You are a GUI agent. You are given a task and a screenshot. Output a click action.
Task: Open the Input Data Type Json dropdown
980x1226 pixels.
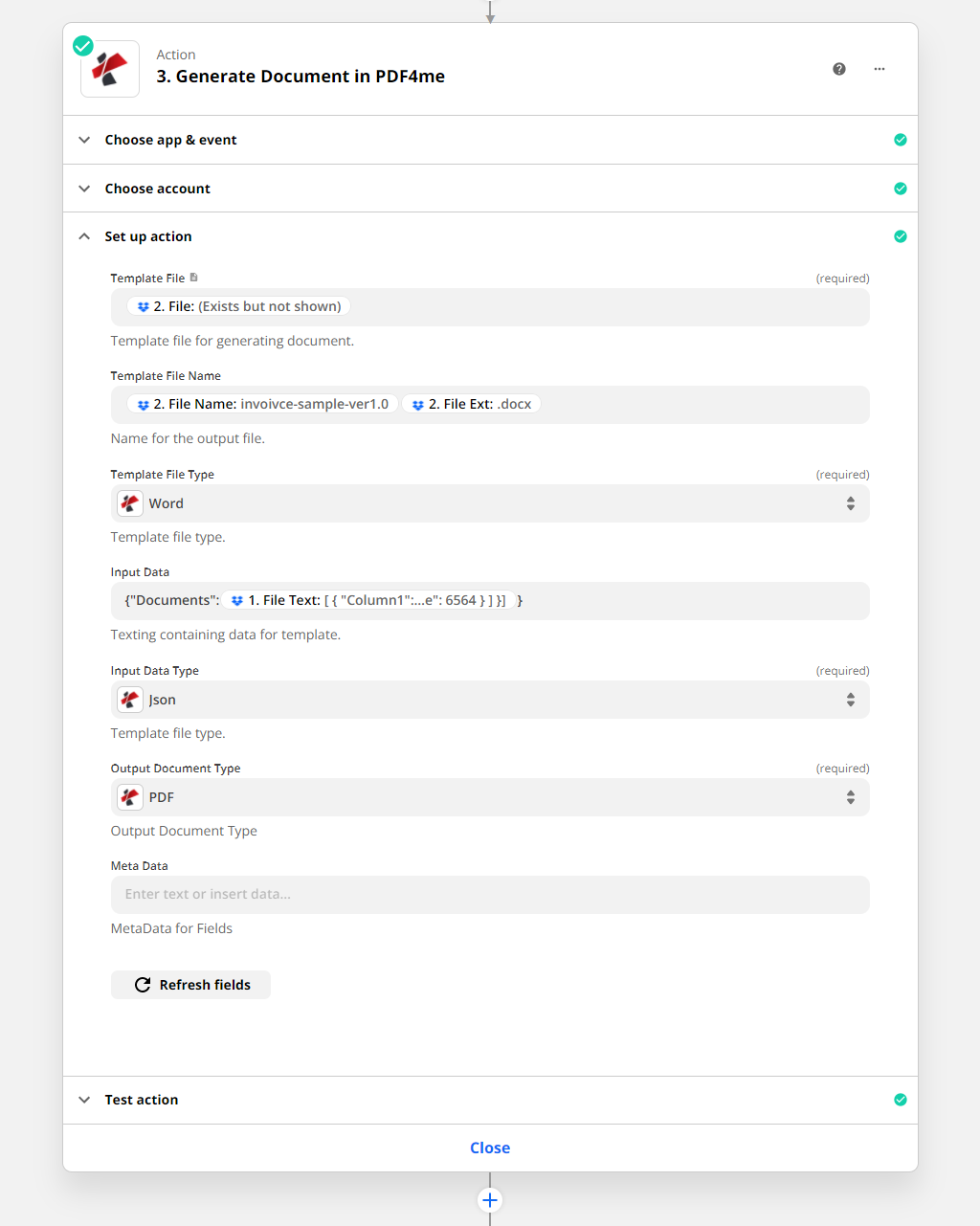[x=490, y=700]
